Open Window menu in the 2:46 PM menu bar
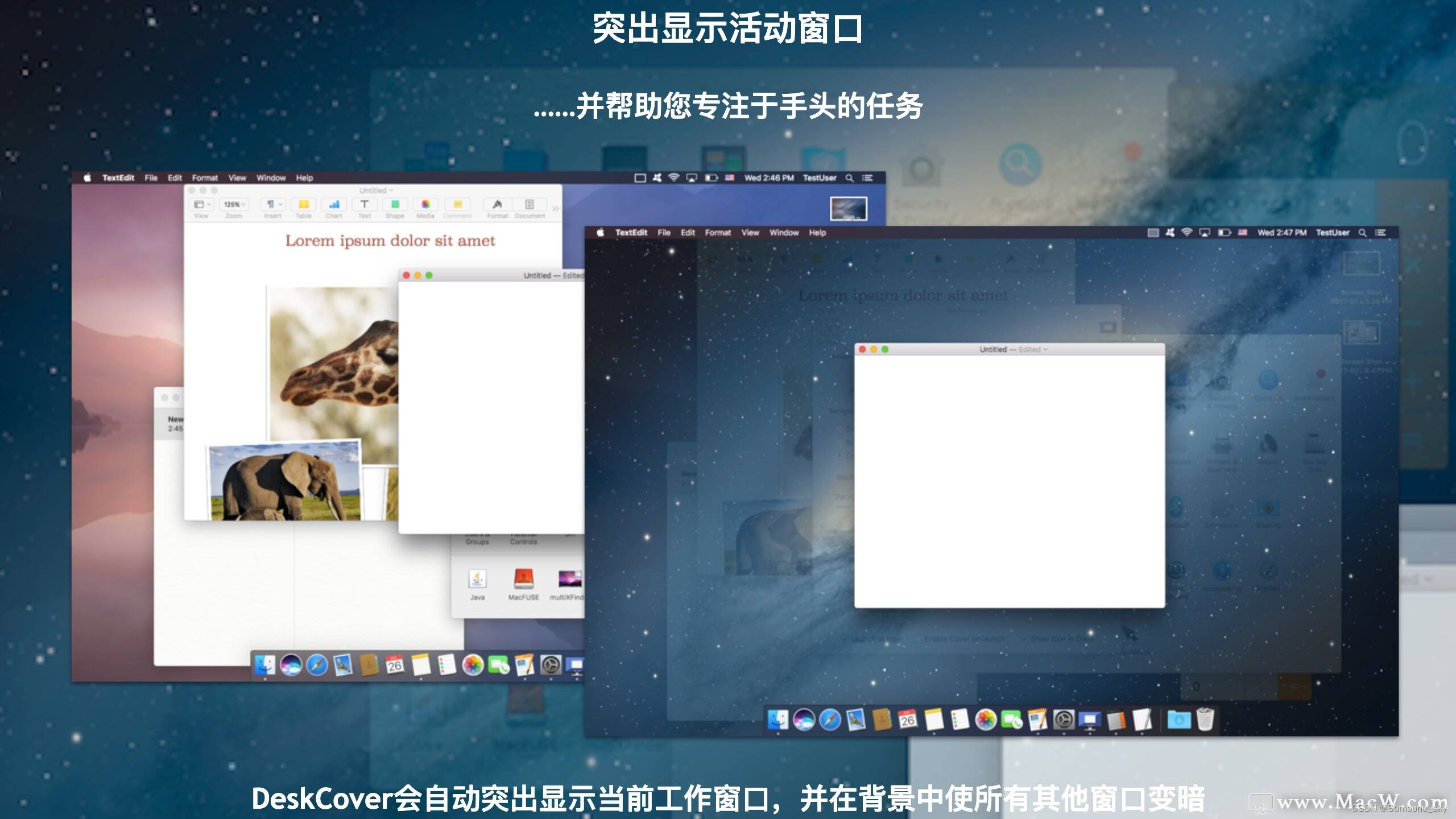This screenshot has width=1456, height=819. tap(271, 178)
